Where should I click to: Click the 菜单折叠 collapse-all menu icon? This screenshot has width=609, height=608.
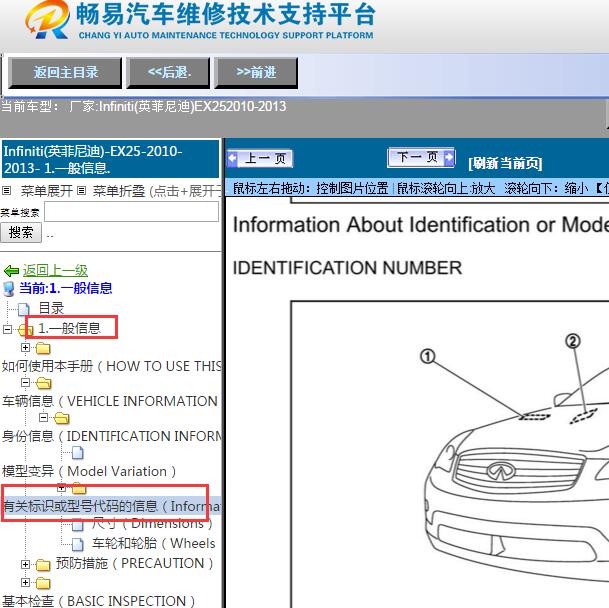[x=81, y=190]
